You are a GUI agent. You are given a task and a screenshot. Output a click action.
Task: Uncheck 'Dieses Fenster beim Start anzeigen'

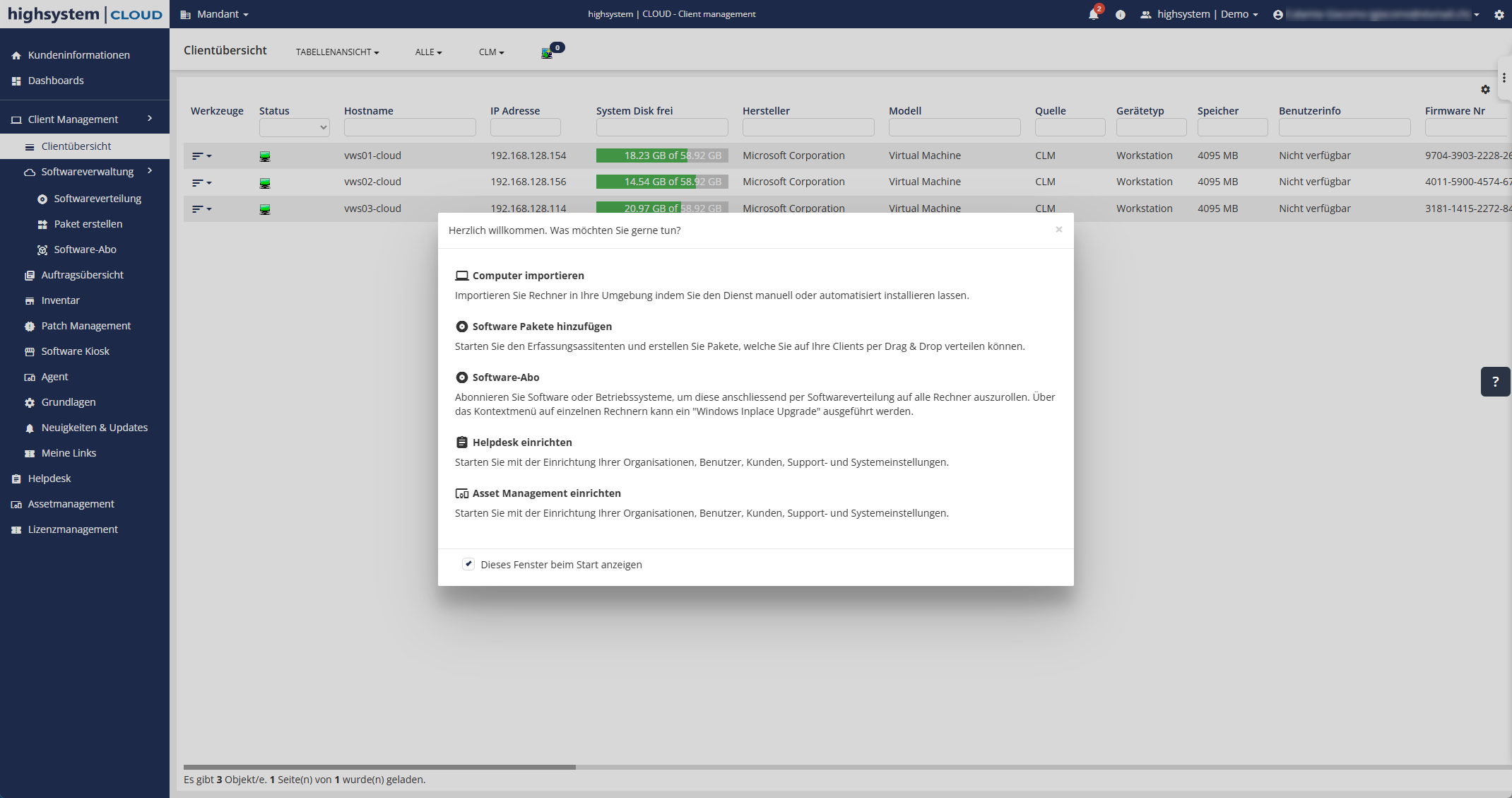pos(468,564)
